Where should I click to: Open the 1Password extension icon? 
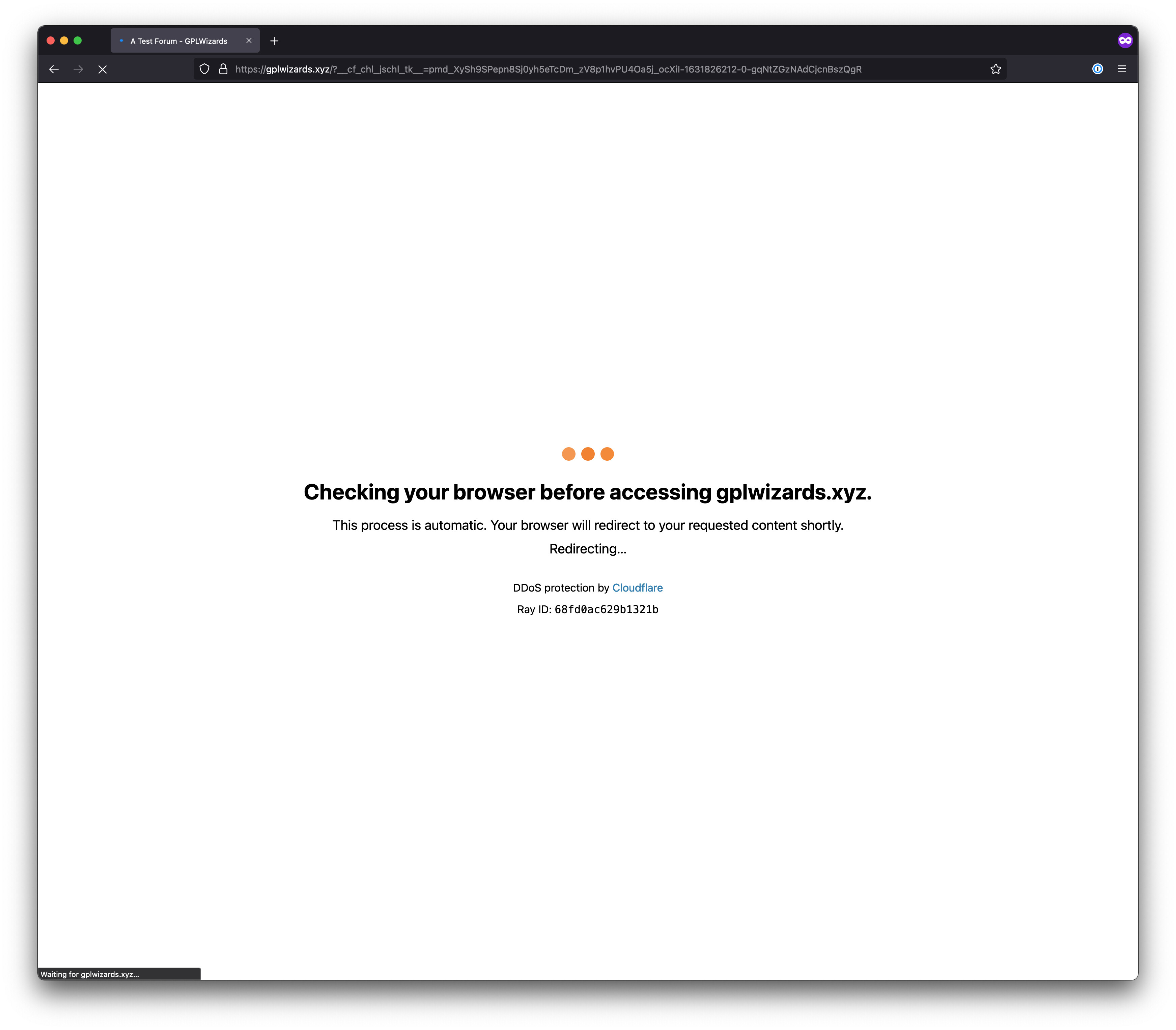coord(1097,69)
